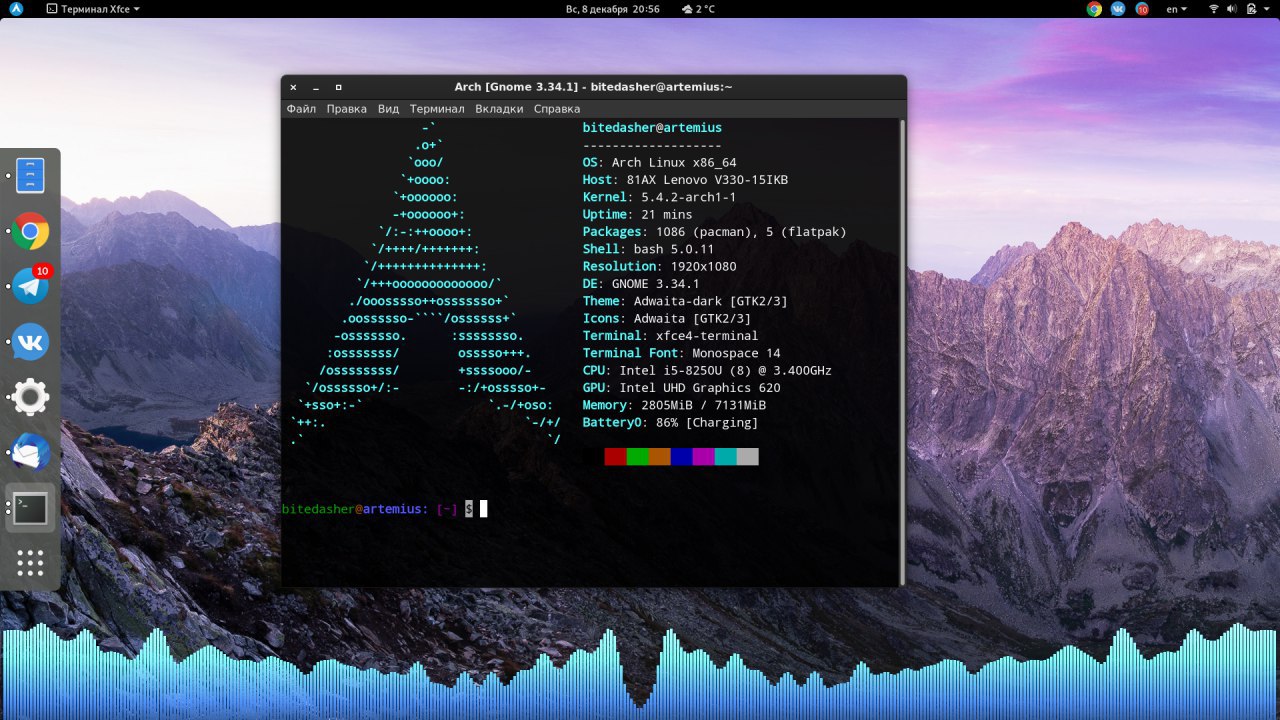The height and width of the screenshot is (720, 1280).
Task: Click the 'DE: GNOME 3.34.1' line
Action: point(641,284)
